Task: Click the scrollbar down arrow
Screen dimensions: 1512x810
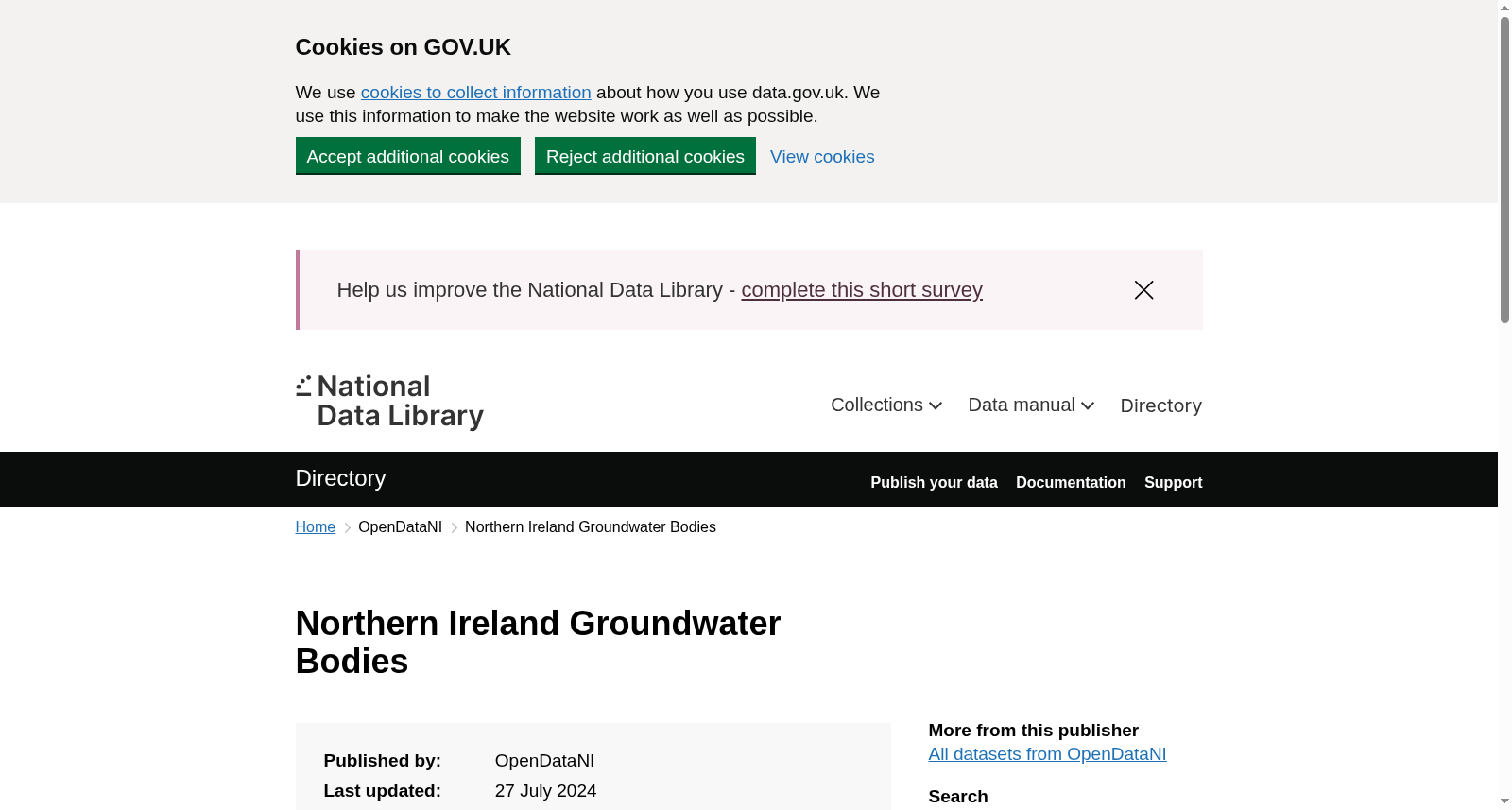Action: [1504, 801]
